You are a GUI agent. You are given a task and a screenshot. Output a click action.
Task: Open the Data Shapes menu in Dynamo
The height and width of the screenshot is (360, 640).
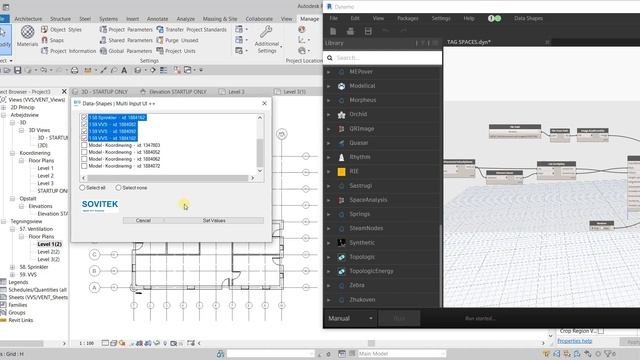(x=529, y=18)
